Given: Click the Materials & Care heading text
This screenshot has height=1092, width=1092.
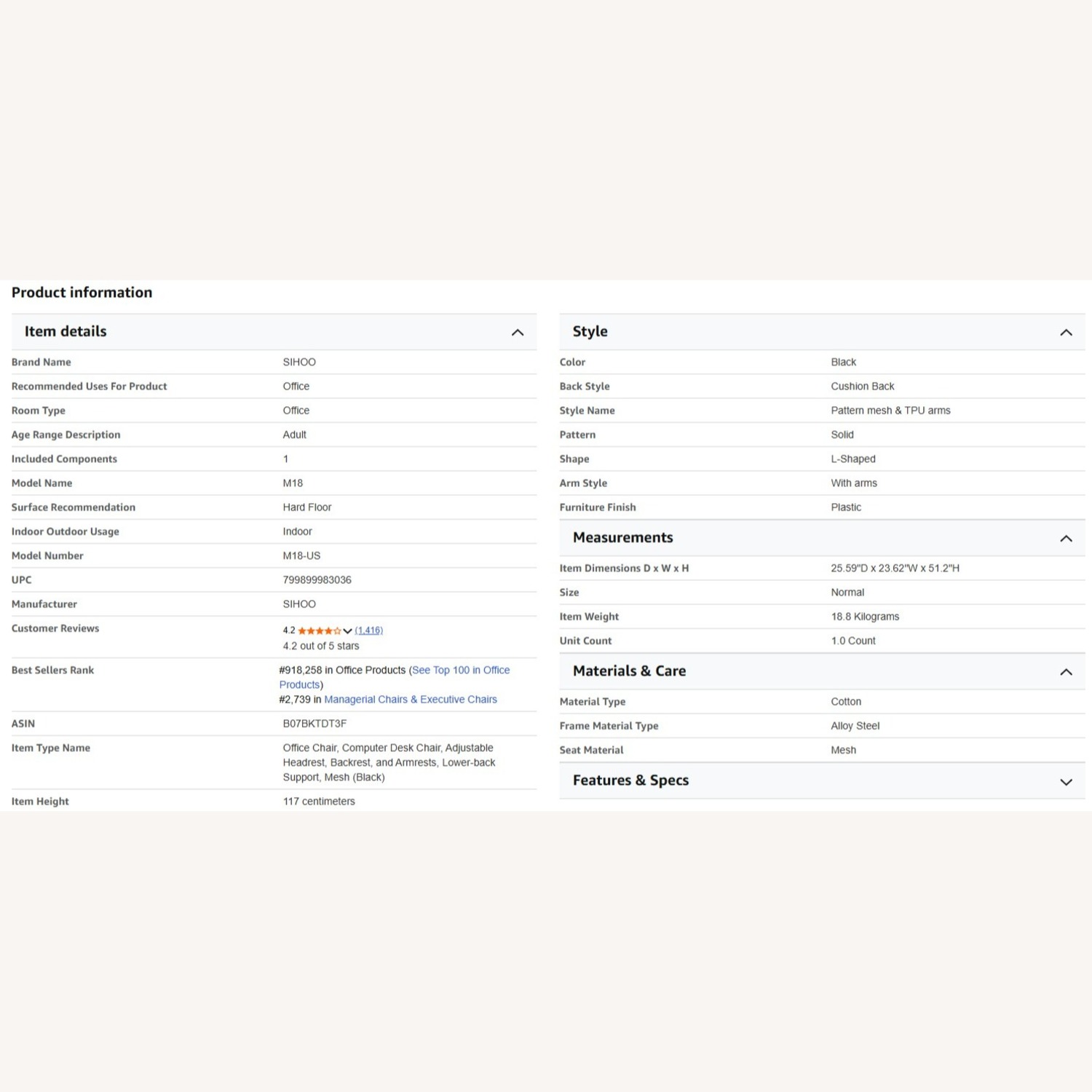Looking at the screenshot, I should [629, 670].
